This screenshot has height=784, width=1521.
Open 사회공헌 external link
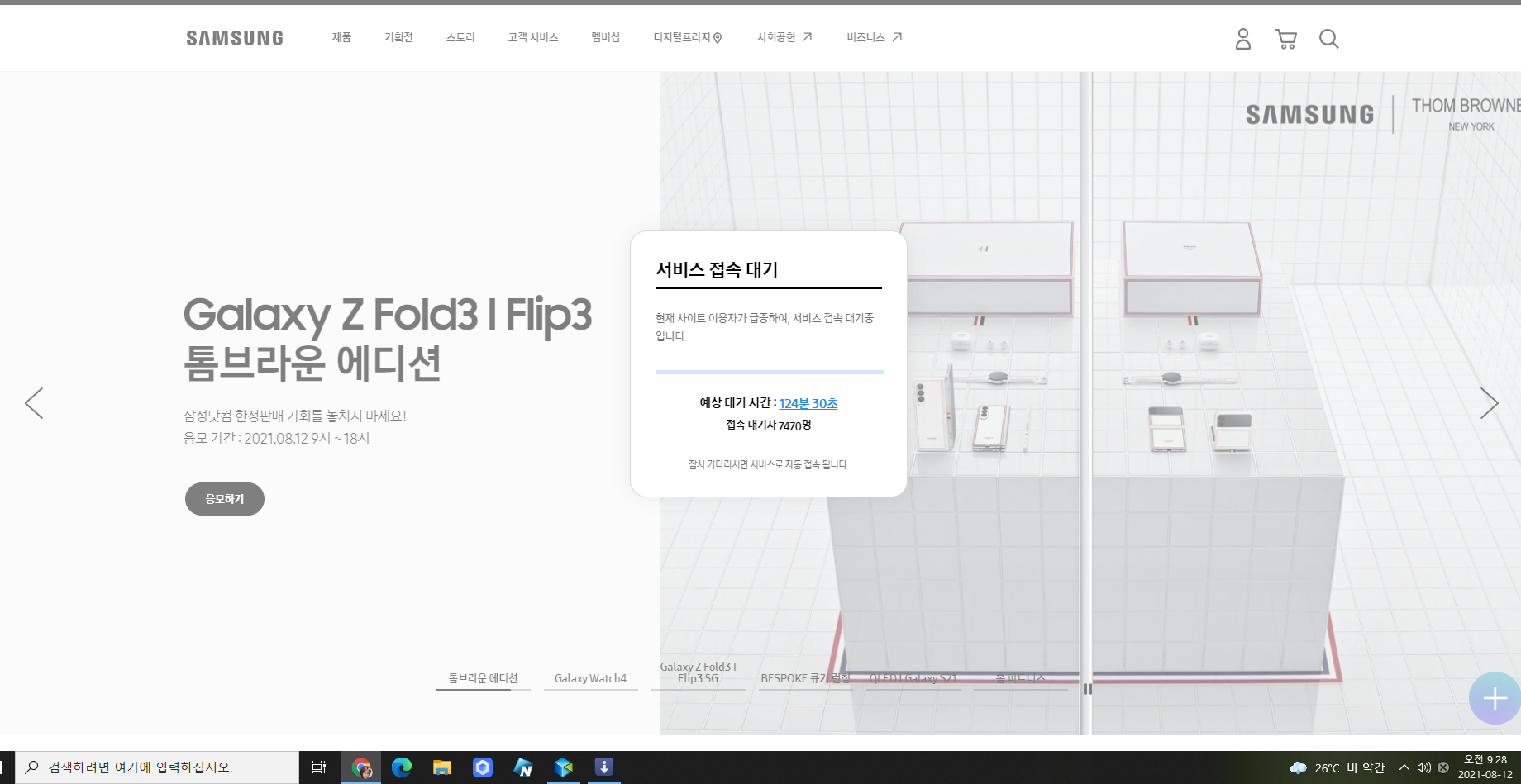pyautogui.click(x=784, y=37)
